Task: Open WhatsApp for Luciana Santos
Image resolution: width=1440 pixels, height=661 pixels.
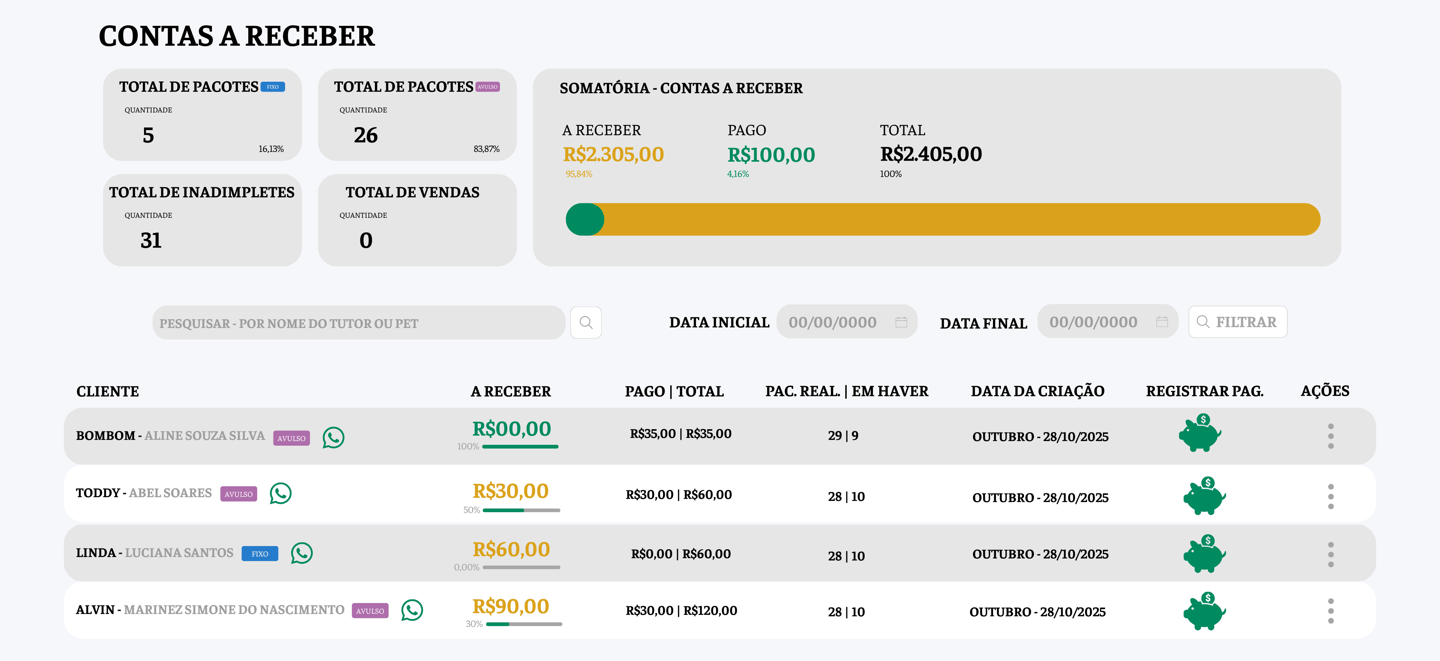Action: coord(302,553)
